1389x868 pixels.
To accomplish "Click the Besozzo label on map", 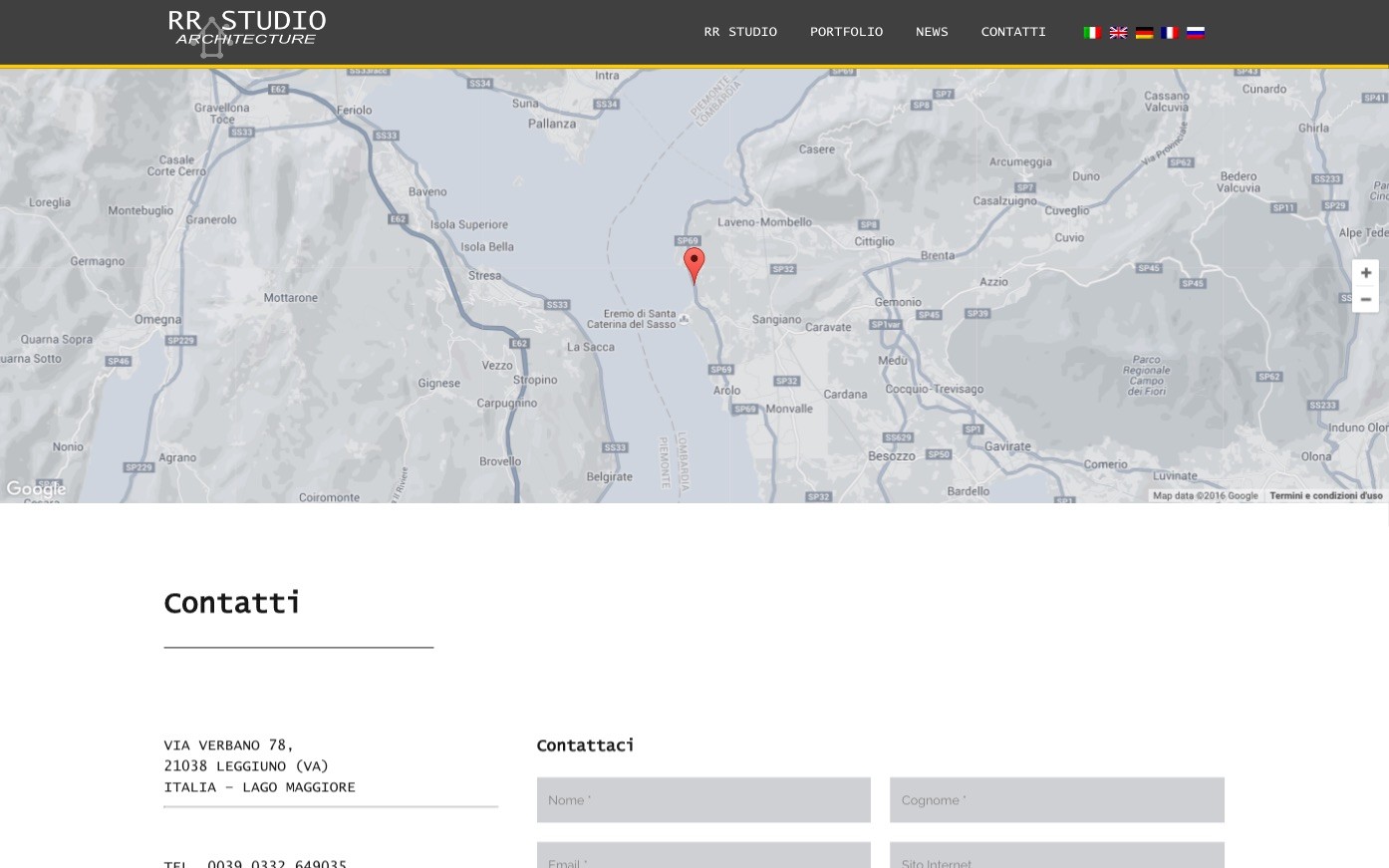I will tap(892, 456).
